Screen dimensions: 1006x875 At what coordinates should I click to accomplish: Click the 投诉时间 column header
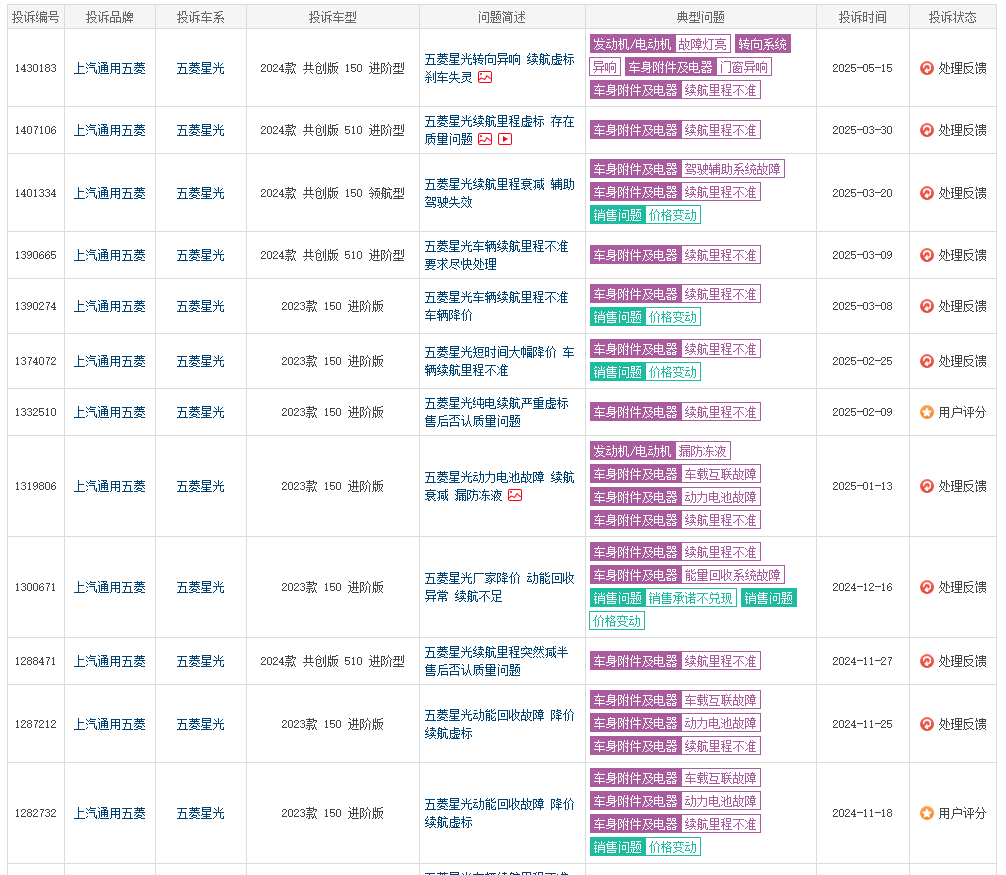click(x=862, y=17)
